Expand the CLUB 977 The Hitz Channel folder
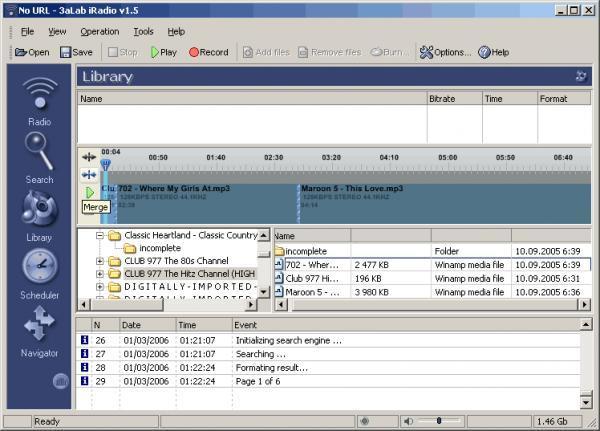Image resolution: width=600 pixels, height=431 pixels. (99, 274)
